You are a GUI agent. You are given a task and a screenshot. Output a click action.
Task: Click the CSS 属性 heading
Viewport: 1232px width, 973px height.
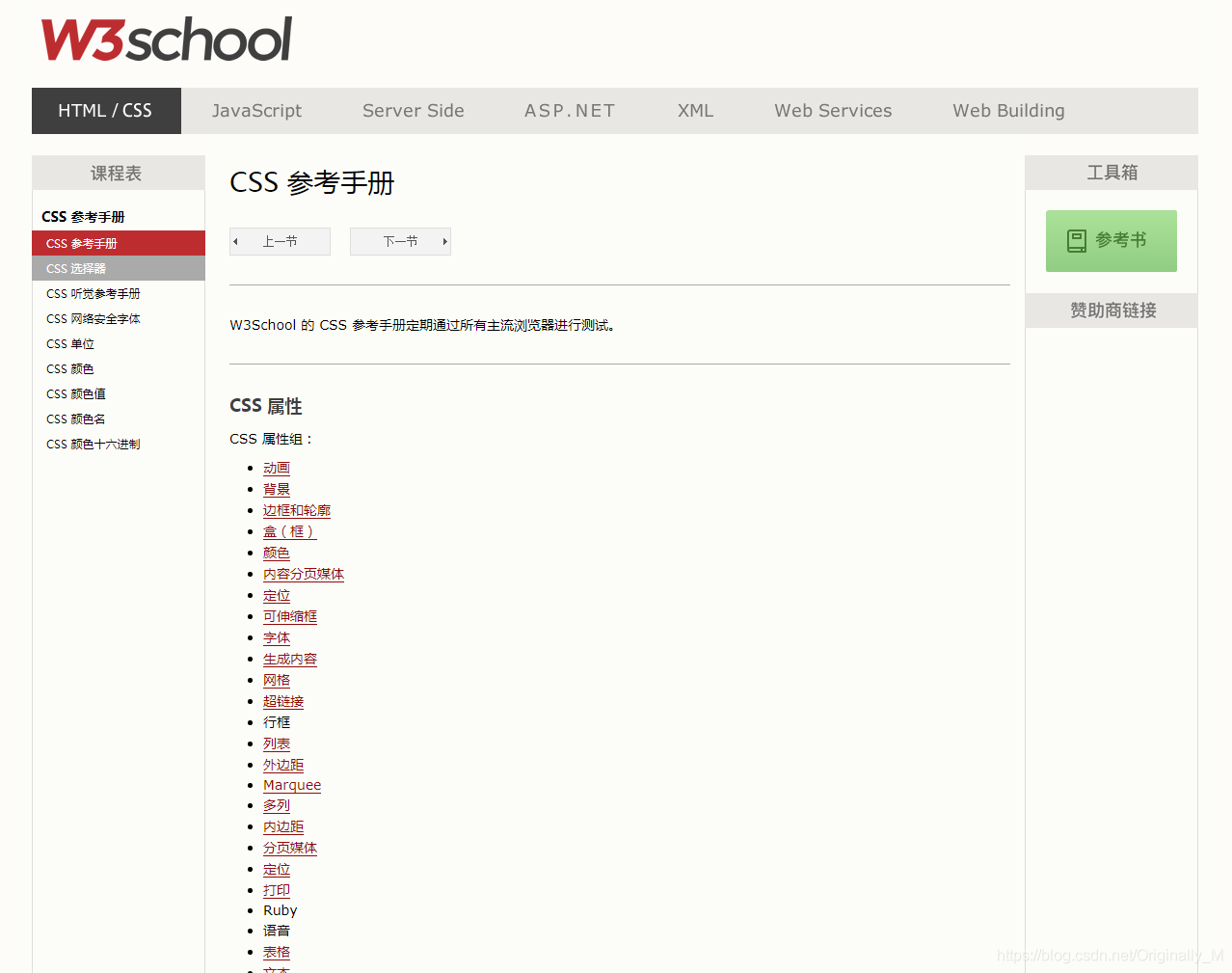[266, 406]
